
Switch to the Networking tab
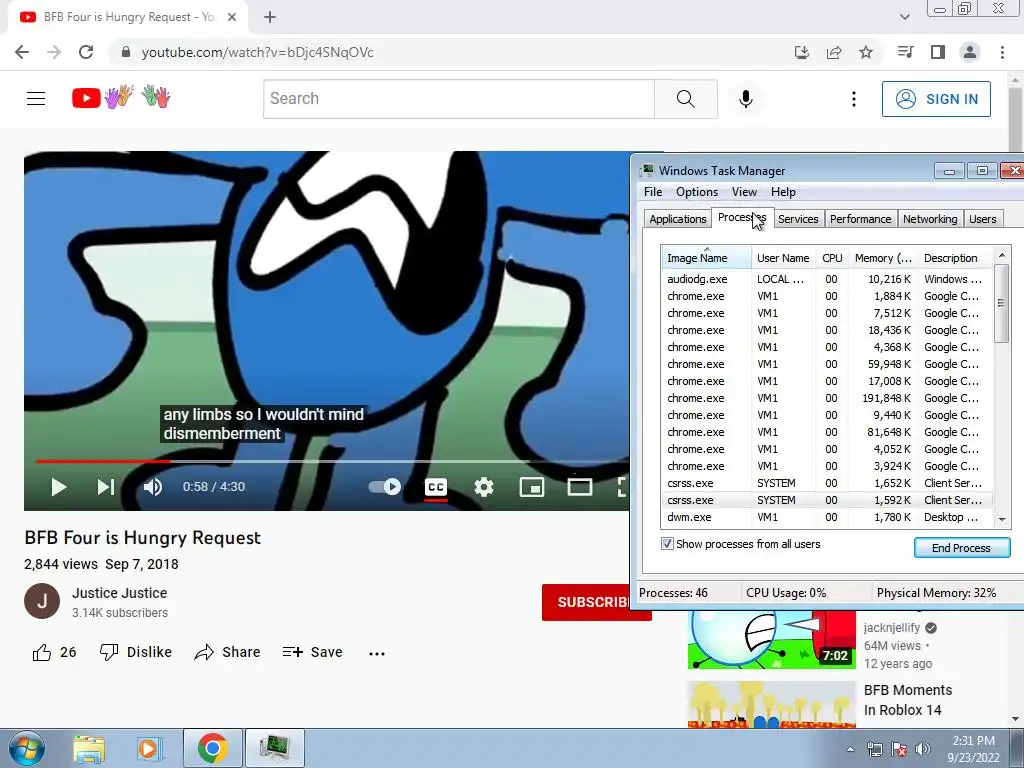[x=930, y=219]
